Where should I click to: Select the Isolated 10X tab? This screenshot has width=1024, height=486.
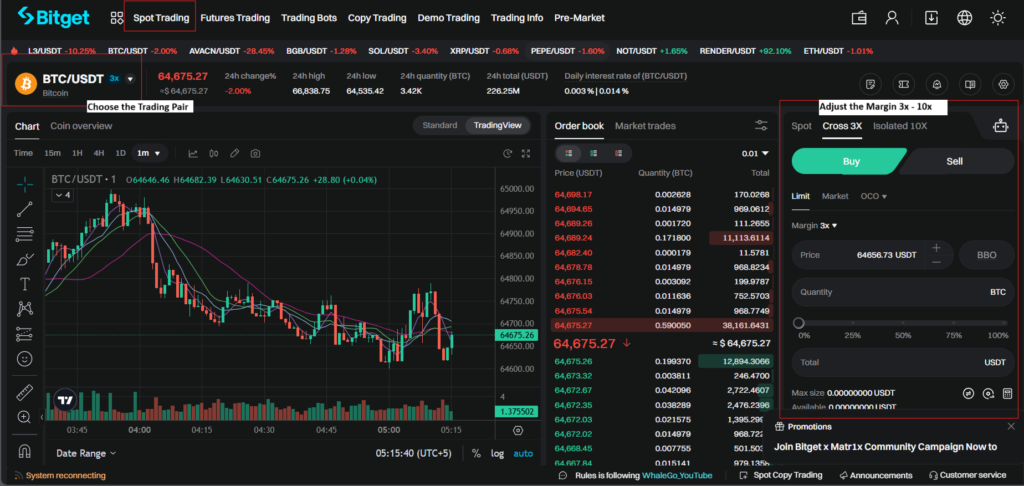(x=899, y=125)
